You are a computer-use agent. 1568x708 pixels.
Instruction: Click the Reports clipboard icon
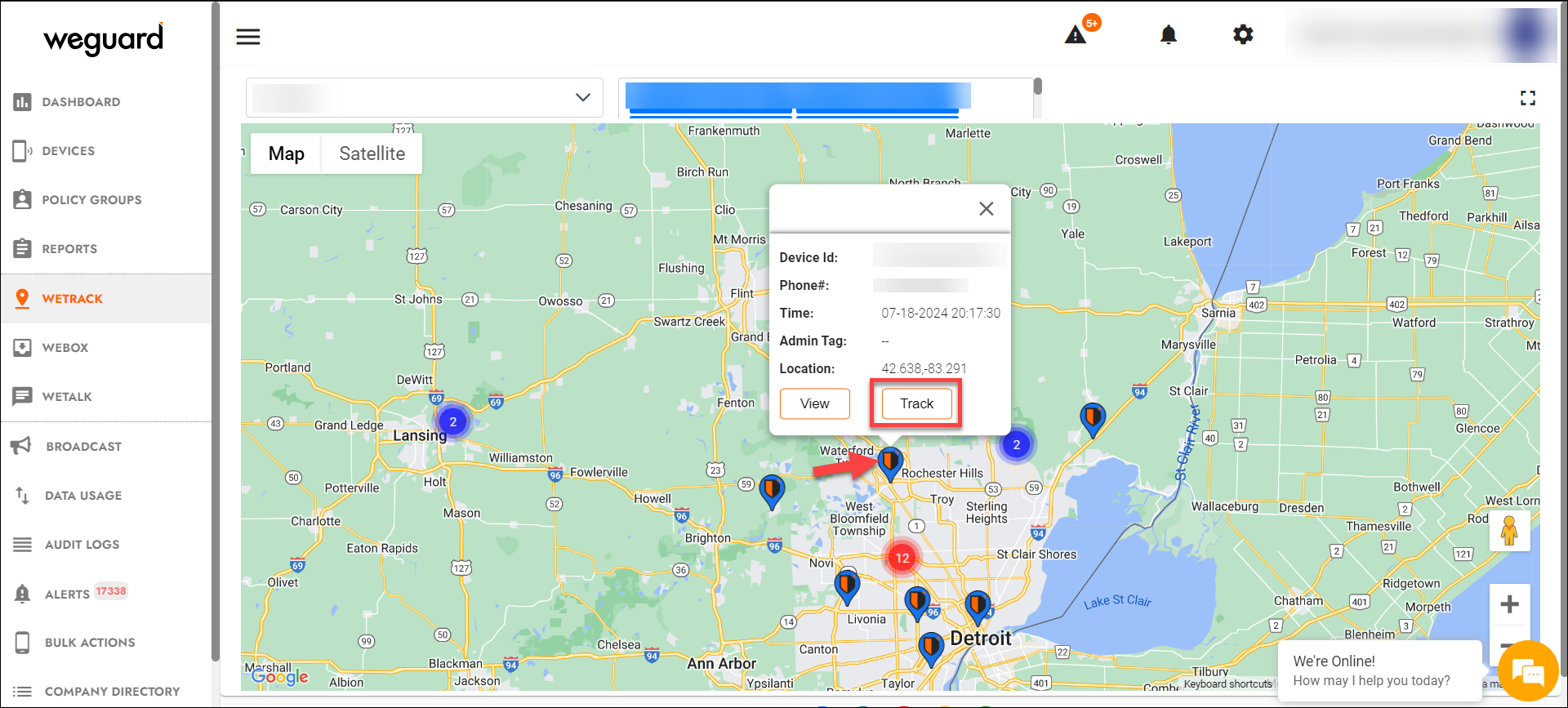[x=22, y=248]
